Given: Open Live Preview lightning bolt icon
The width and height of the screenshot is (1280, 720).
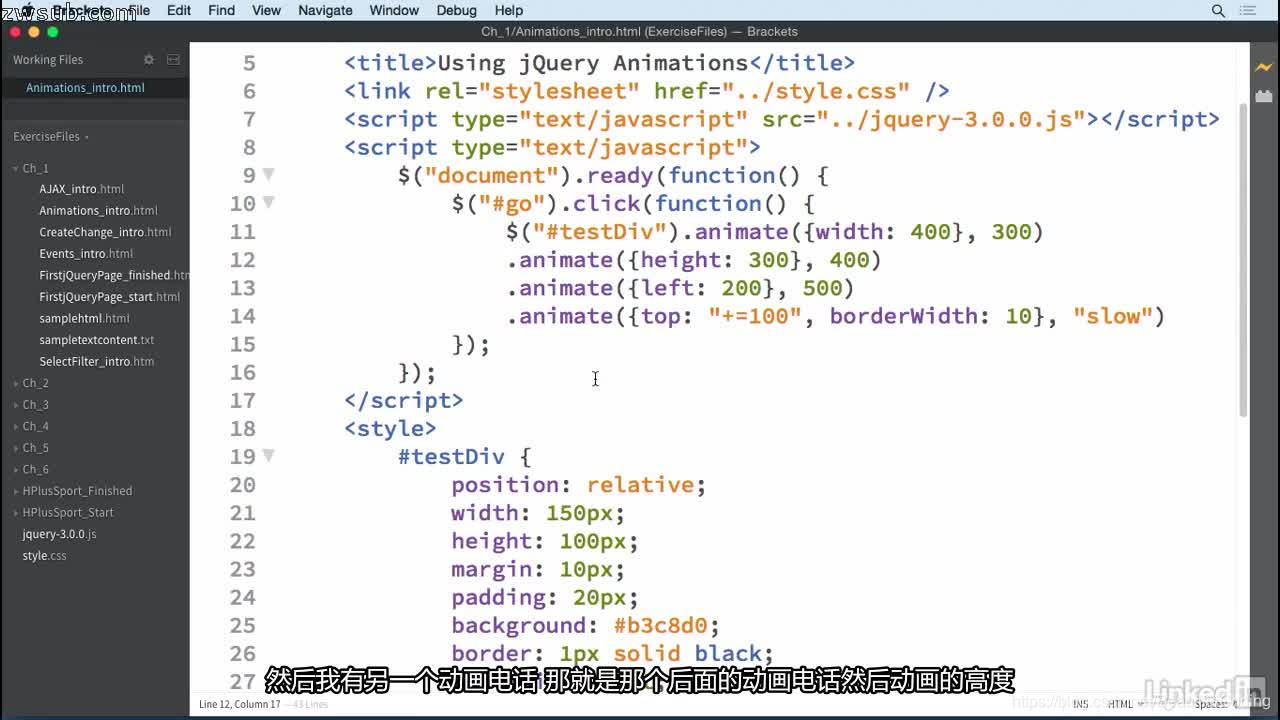Looking at the screenshot, I should 1263,67.
